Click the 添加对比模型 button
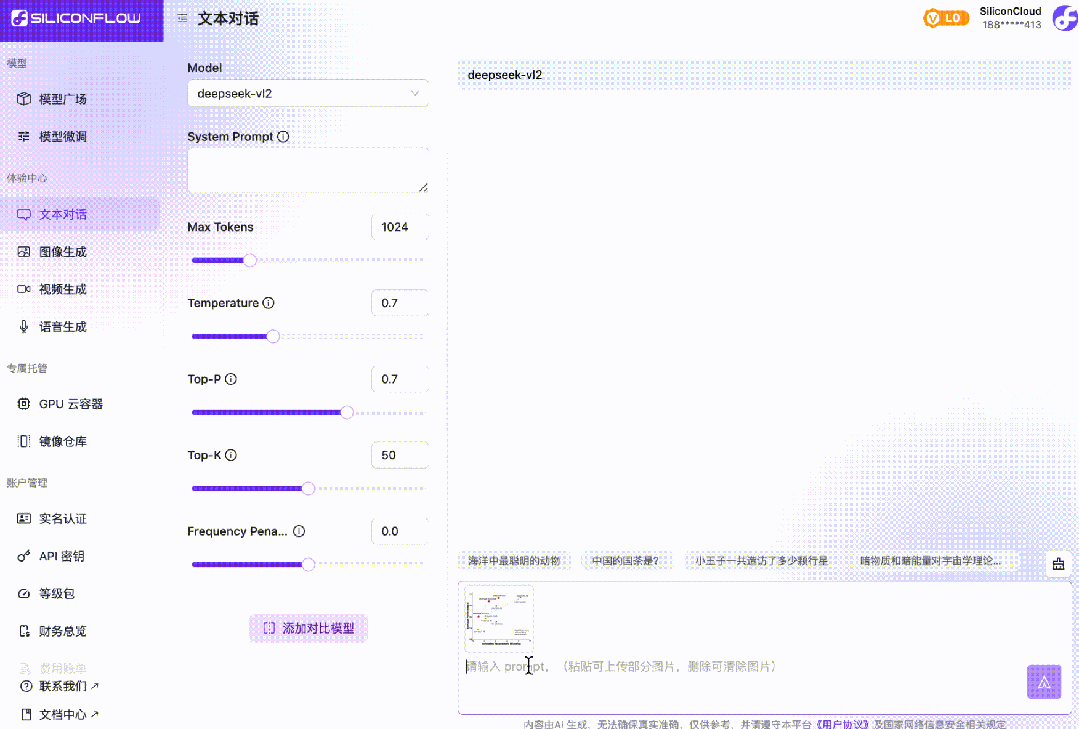 308,628
